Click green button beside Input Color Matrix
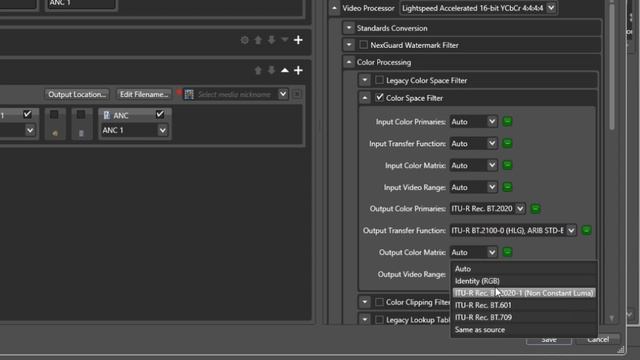This screenshot has width=640, height=360. (507, 165)
